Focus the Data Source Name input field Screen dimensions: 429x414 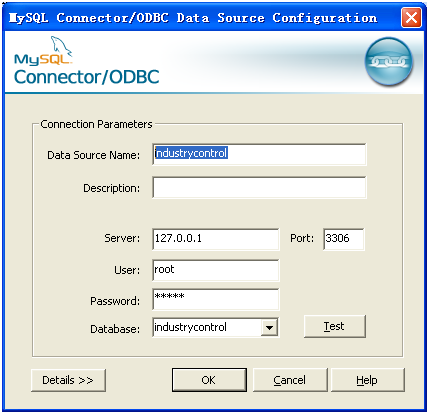259,154
